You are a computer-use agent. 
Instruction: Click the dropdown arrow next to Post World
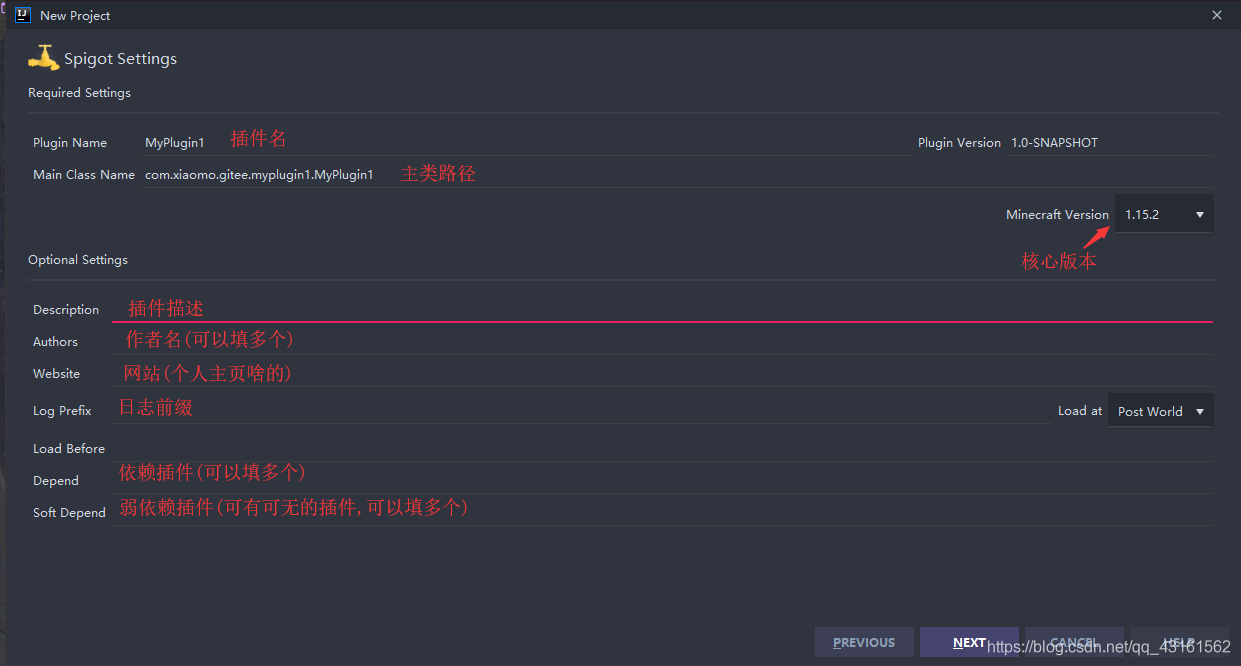(x=1199, y=410)
